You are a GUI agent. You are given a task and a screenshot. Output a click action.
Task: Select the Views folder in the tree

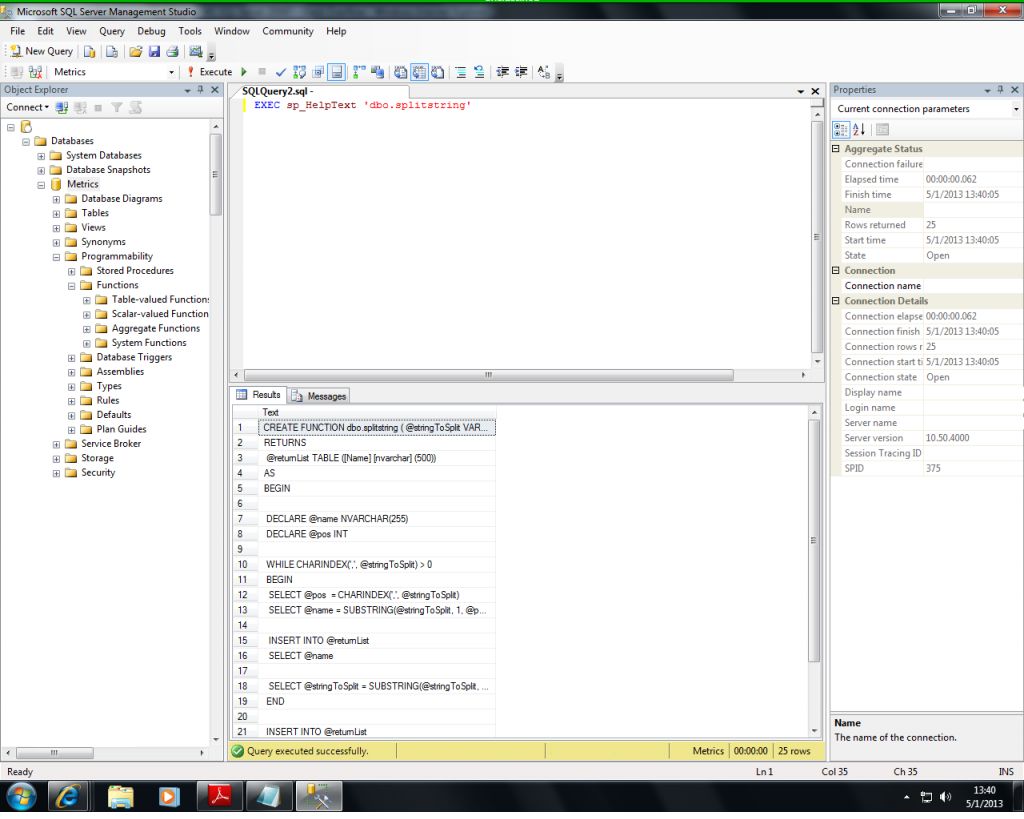pyautogui.click(x=93, y=227)
